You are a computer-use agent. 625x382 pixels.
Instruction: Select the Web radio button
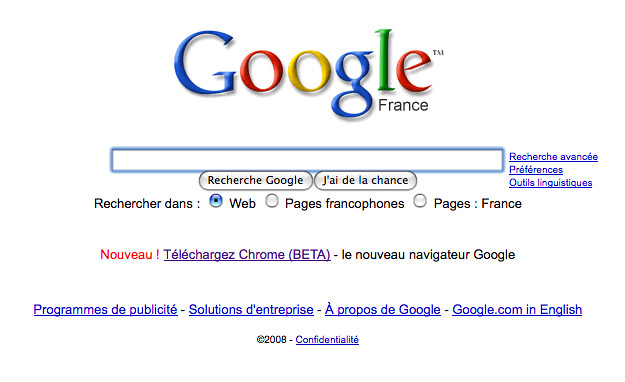[216, 201]
